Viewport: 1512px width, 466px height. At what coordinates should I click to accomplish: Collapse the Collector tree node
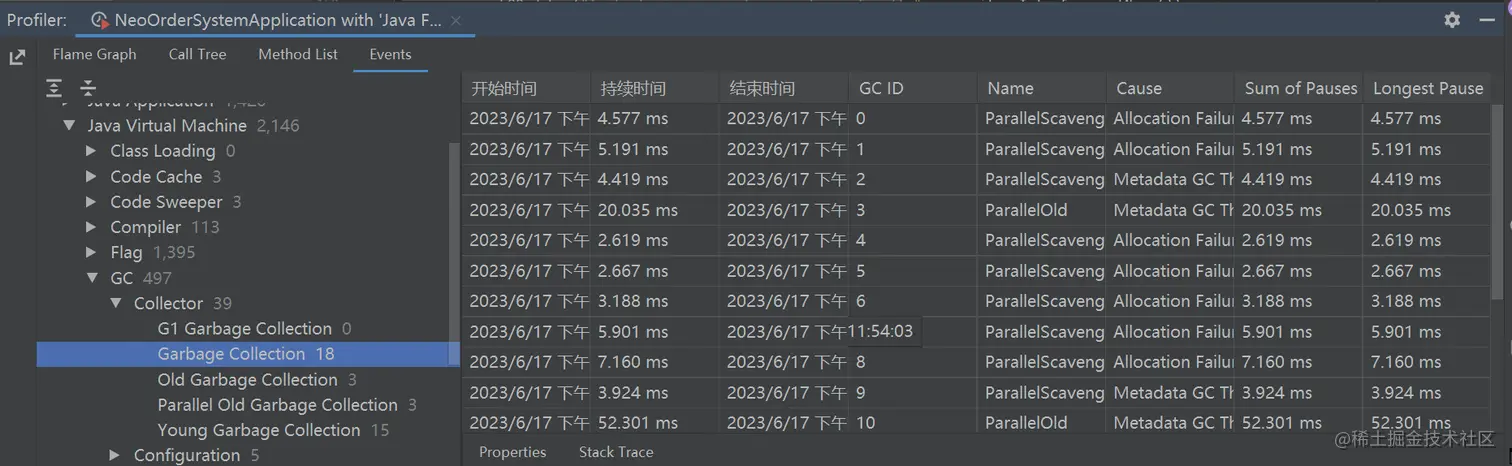pos(116,303)
